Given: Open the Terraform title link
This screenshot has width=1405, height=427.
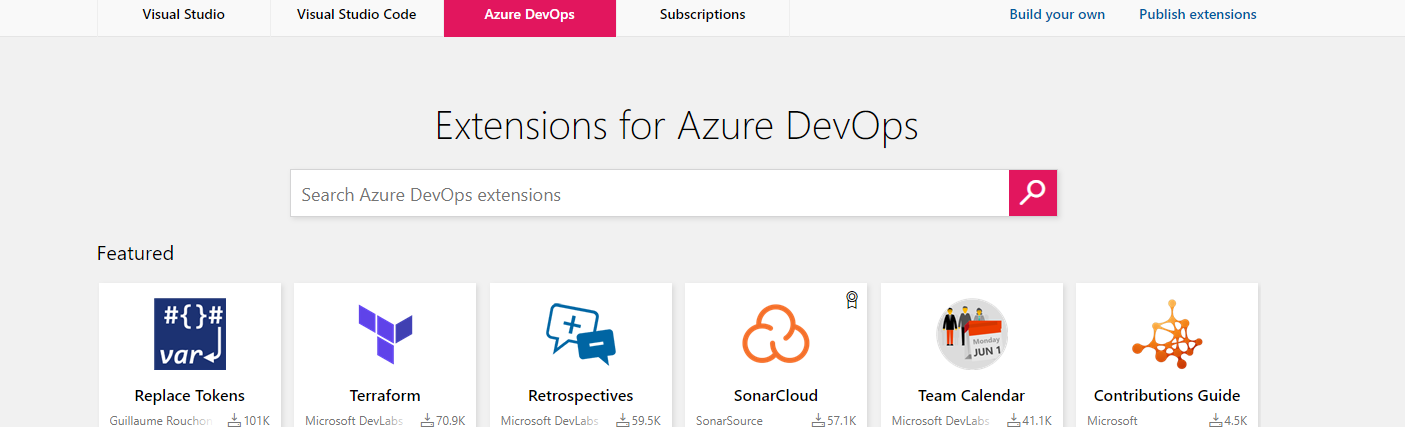Looking at the screenshot, I should pos(385,396).
